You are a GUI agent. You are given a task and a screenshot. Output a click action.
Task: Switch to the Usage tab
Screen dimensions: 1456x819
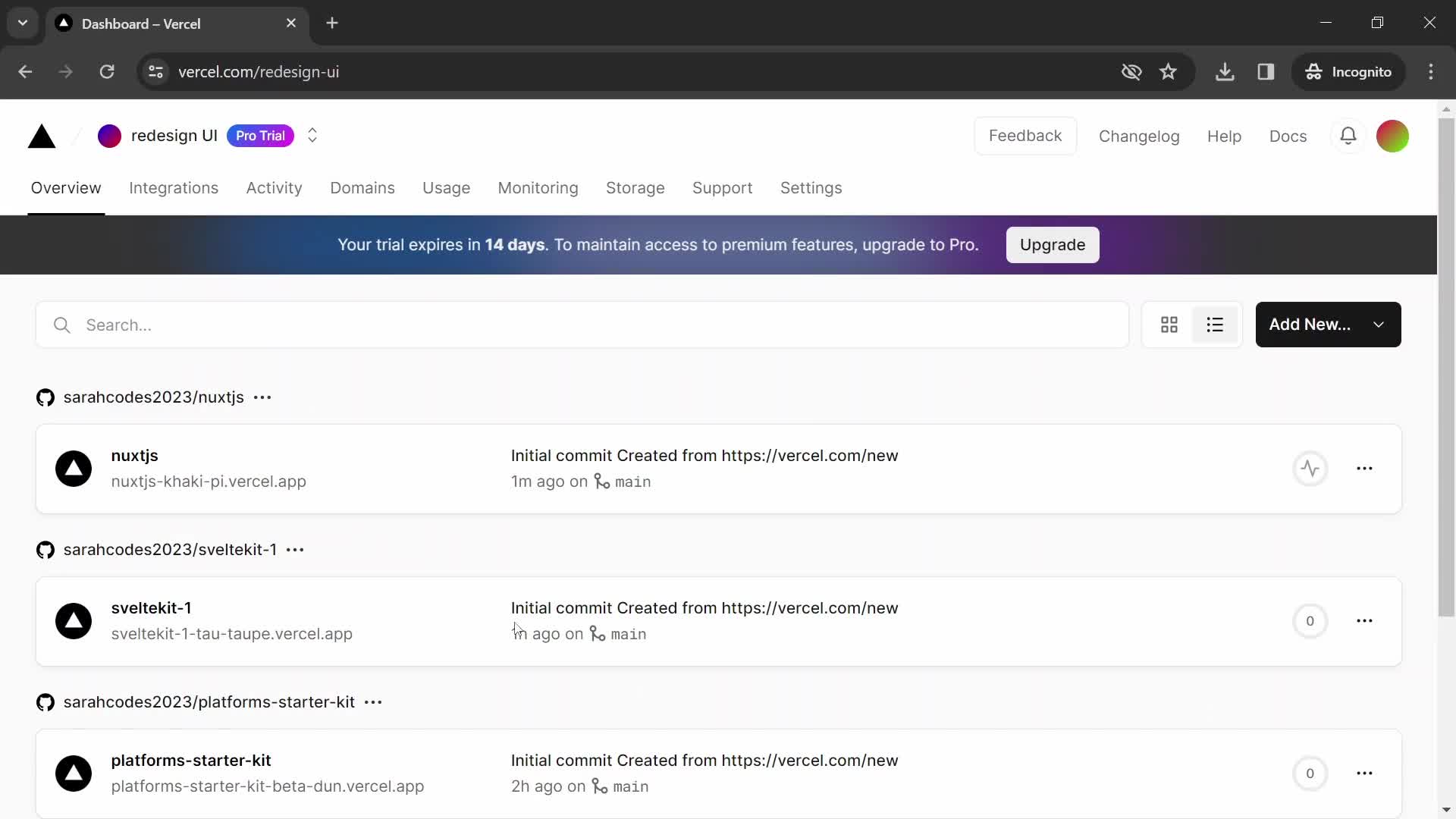[x=446, y=188]
